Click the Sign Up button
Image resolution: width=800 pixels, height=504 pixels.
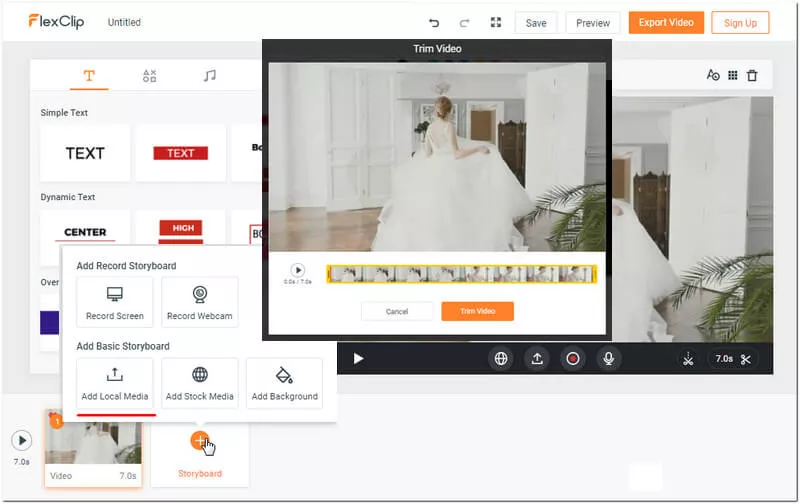point(740,23)
